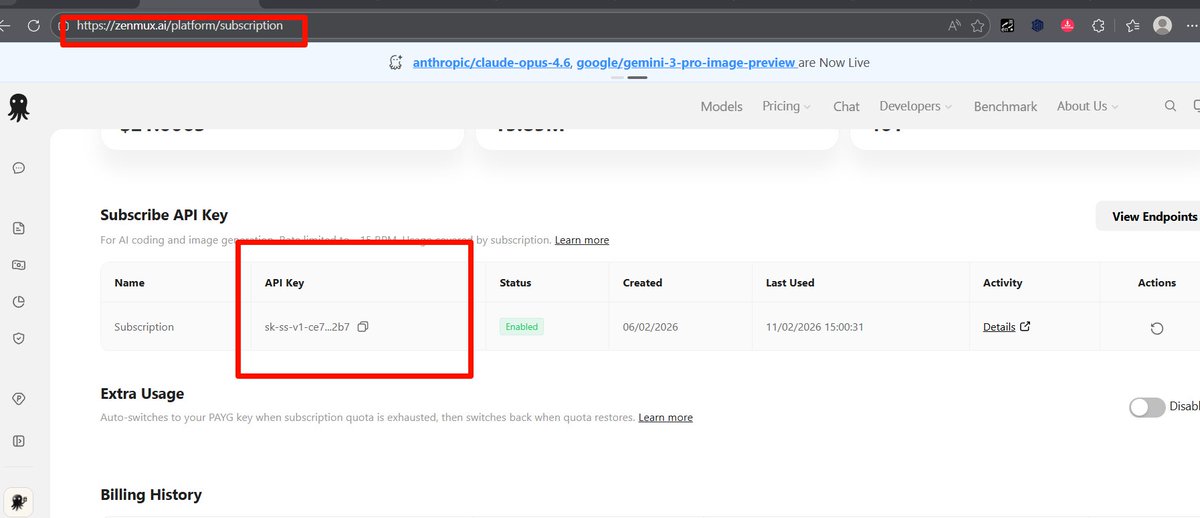Viewport: 1200px width, 518px height.
Task: Click the 'Billing History' heading
Action: pos(151,494)
